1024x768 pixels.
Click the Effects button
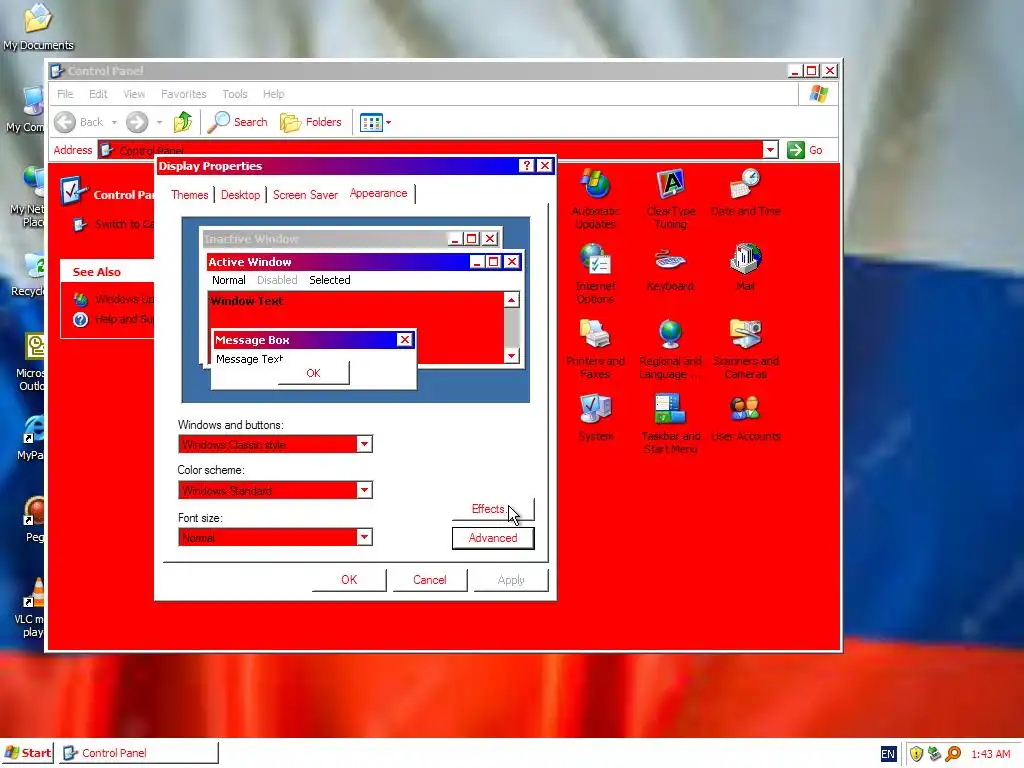click(493, 509)
